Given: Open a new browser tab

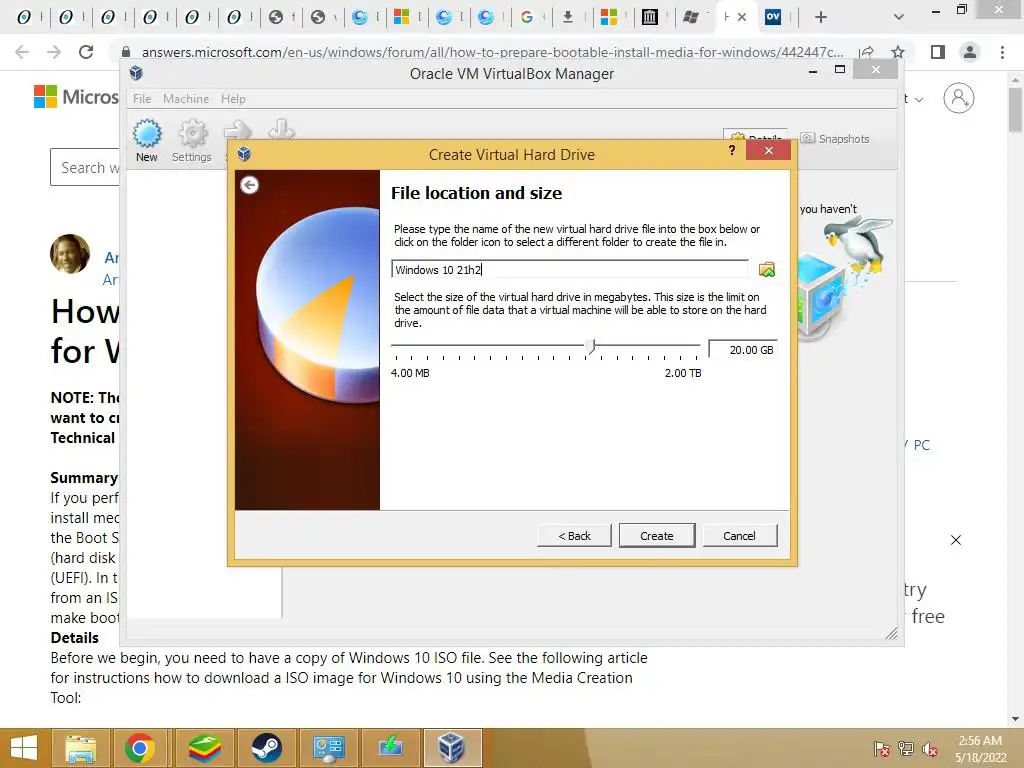Looking at the screenshot, I should click(821, 18).
